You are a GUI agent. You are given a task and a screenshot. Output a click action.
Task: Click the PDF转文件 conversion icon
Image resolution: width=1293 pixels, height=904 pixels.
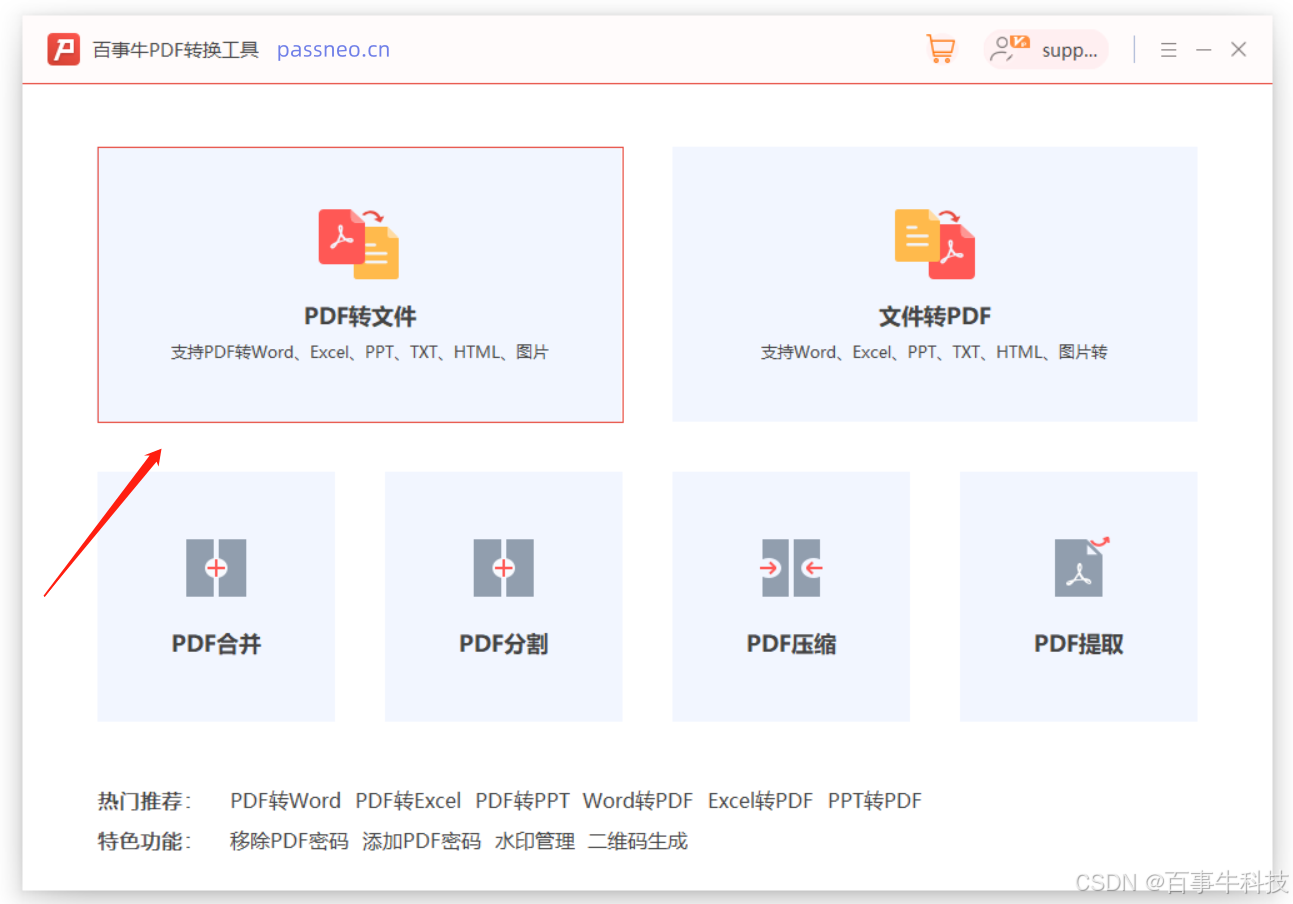359,244
